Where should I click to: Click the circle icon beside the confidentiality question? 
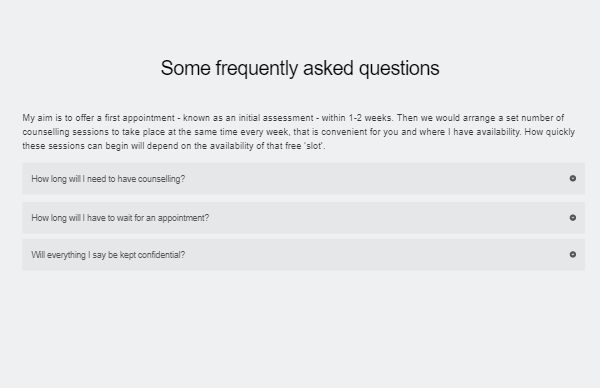(572, 254)
